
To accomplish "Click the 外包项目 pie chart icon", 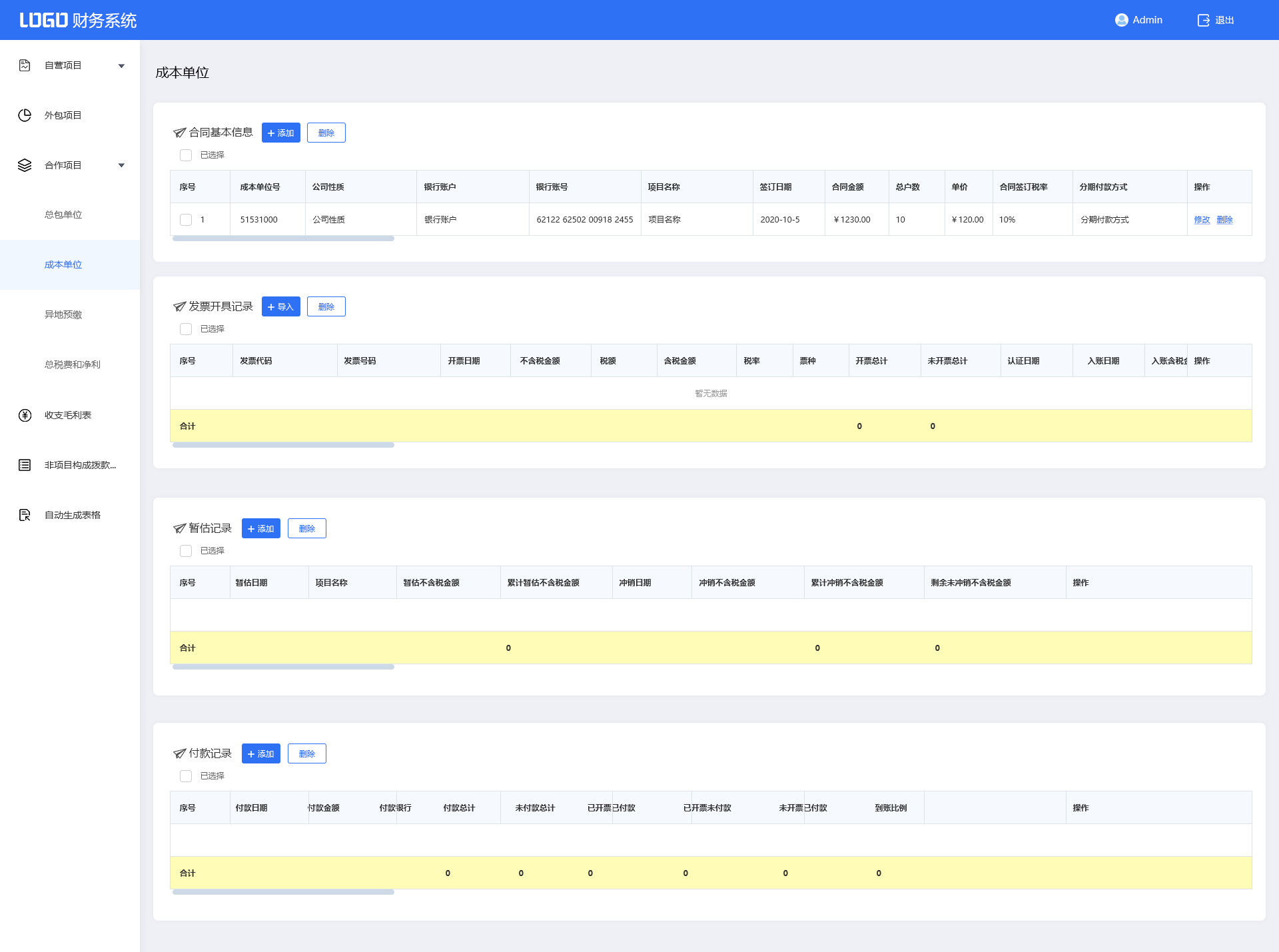I will (x=25, y=115).
